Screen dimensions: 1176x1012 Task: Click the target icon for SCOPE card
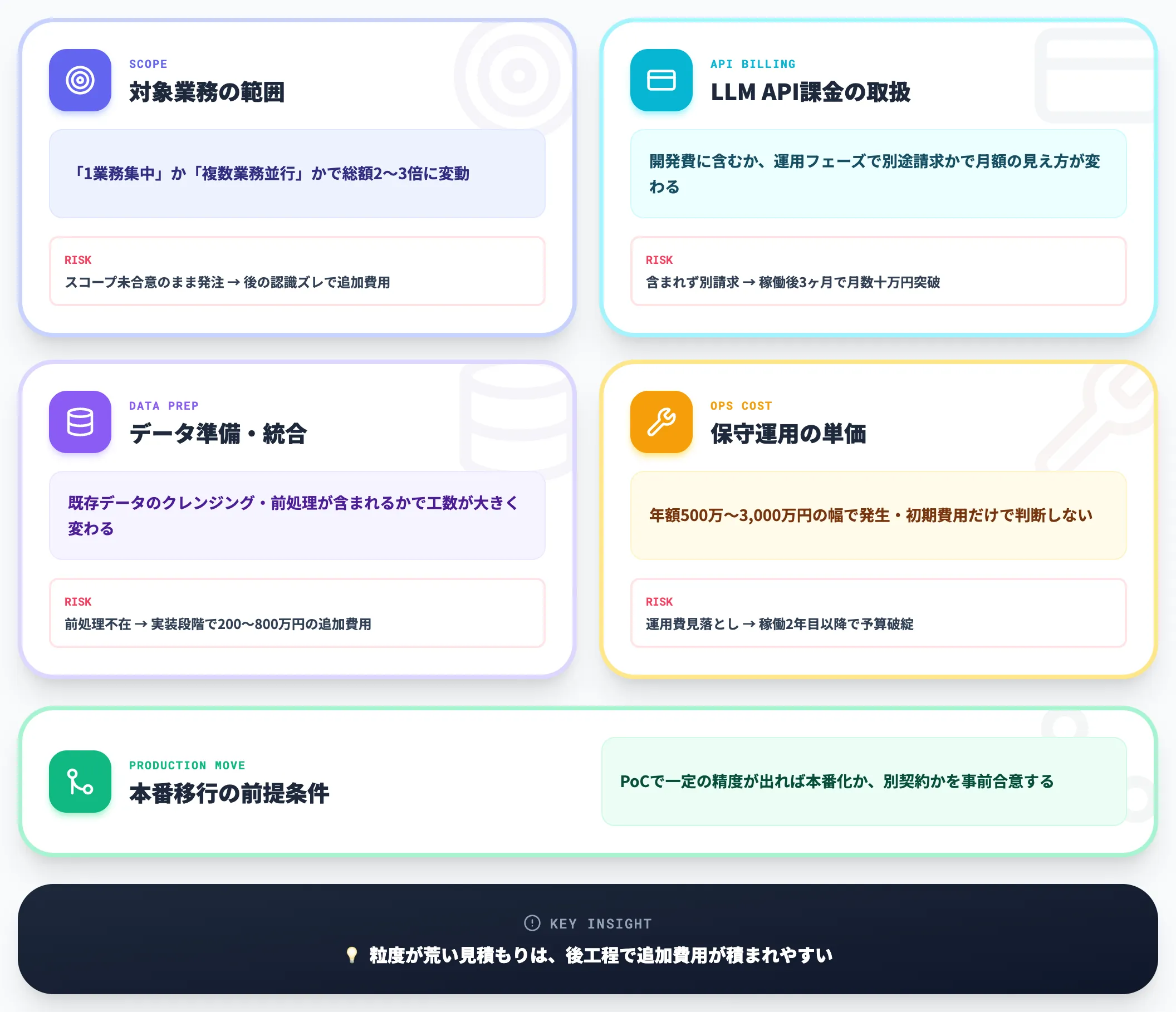click(x=80, y=80)
